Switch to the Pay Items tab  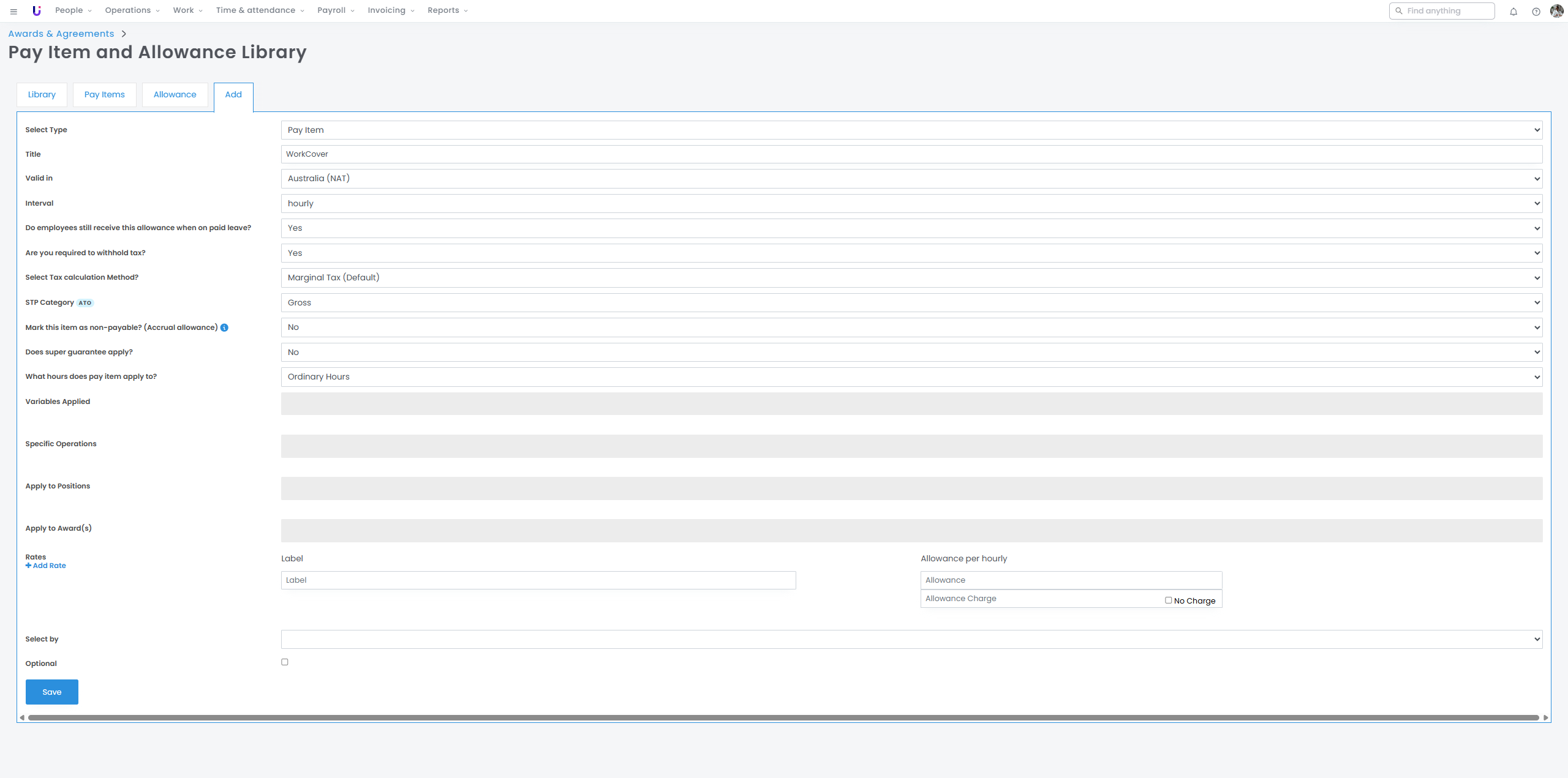point(105,94)
